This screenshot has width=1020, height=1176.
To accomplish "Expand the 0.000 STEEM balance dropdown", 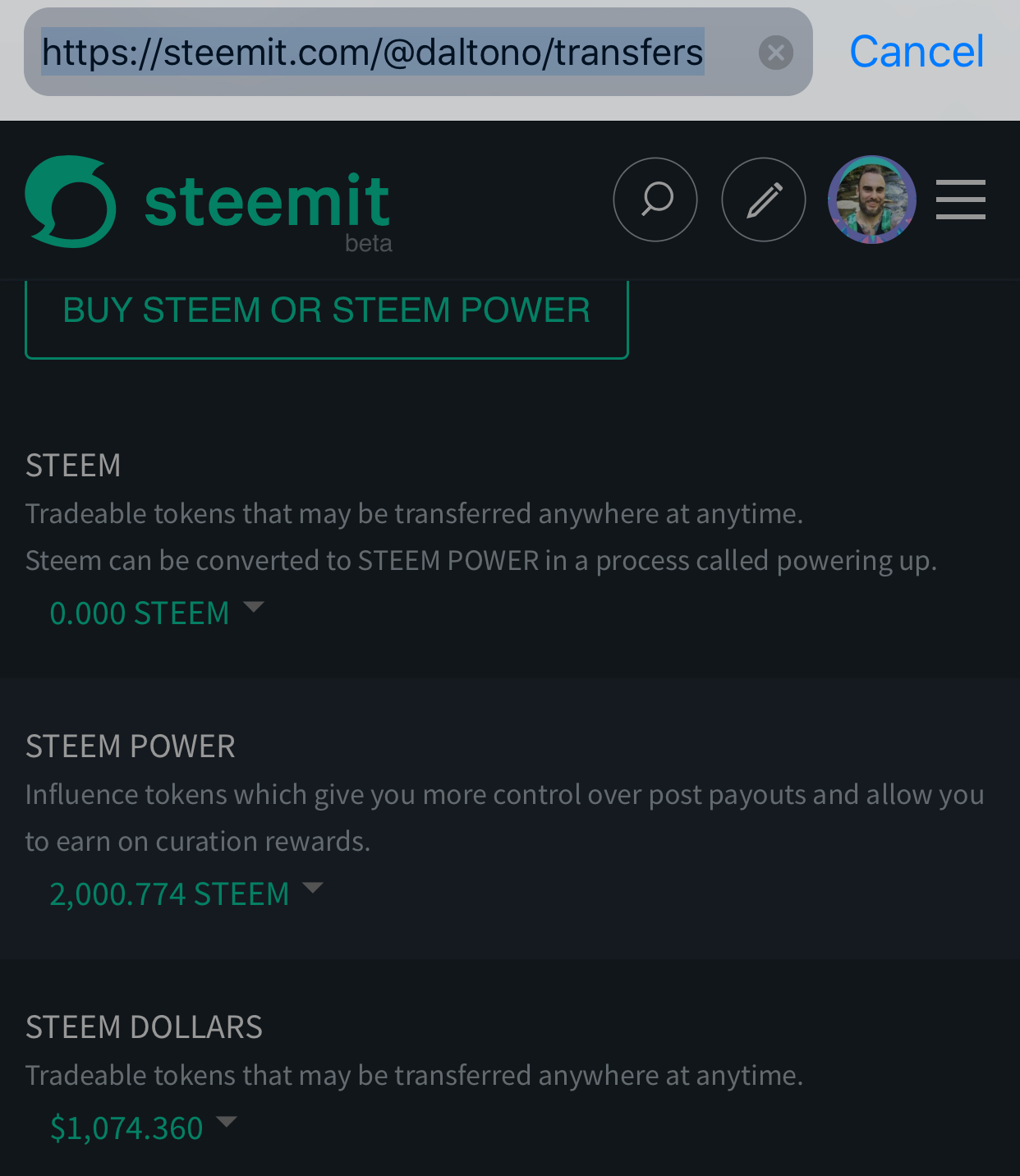I will pyautogui.click(x=140, y=613).
